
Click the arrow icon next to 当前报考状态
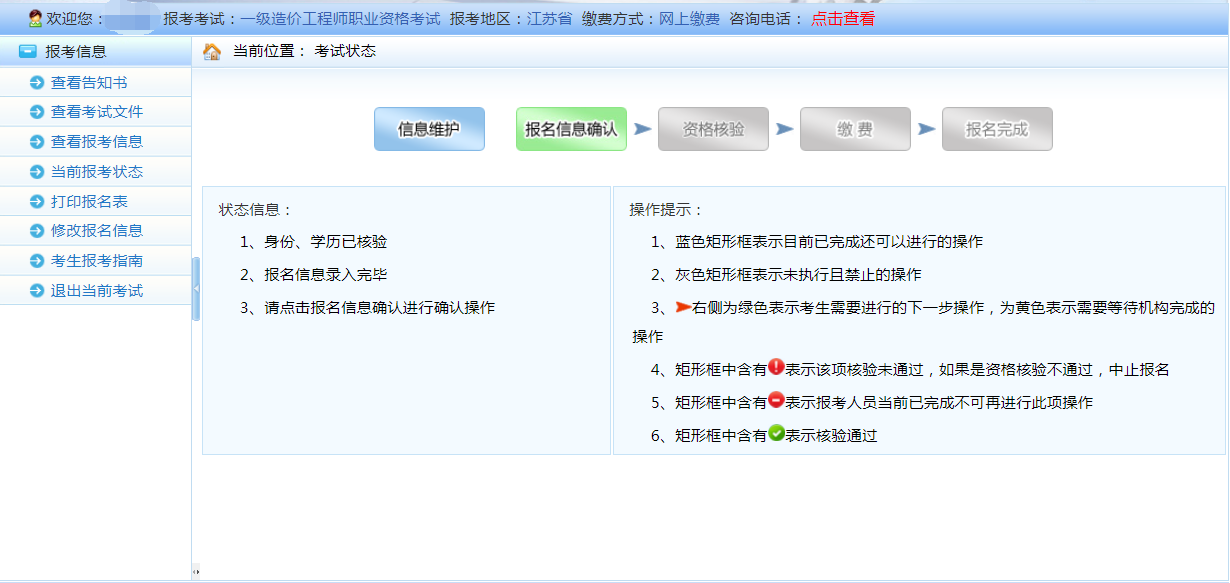[x=37, y=172]
